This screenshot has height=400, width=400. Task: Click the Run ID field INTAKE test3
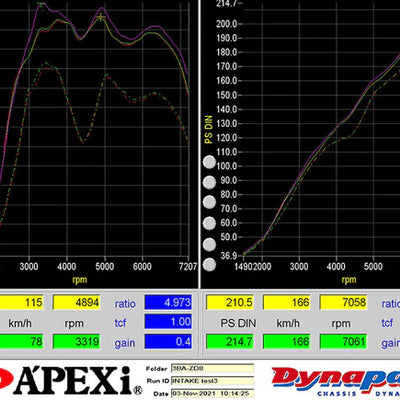click(x=213, y=381)
